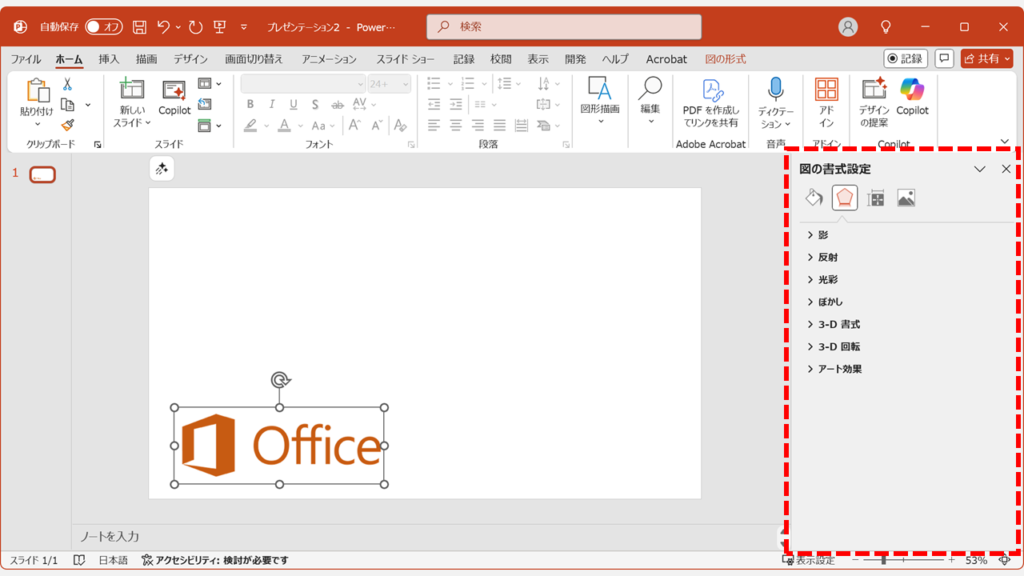Screen dimensions: 1024x576
Task: Open the Acrobat tab
Action: click(666, 59)
